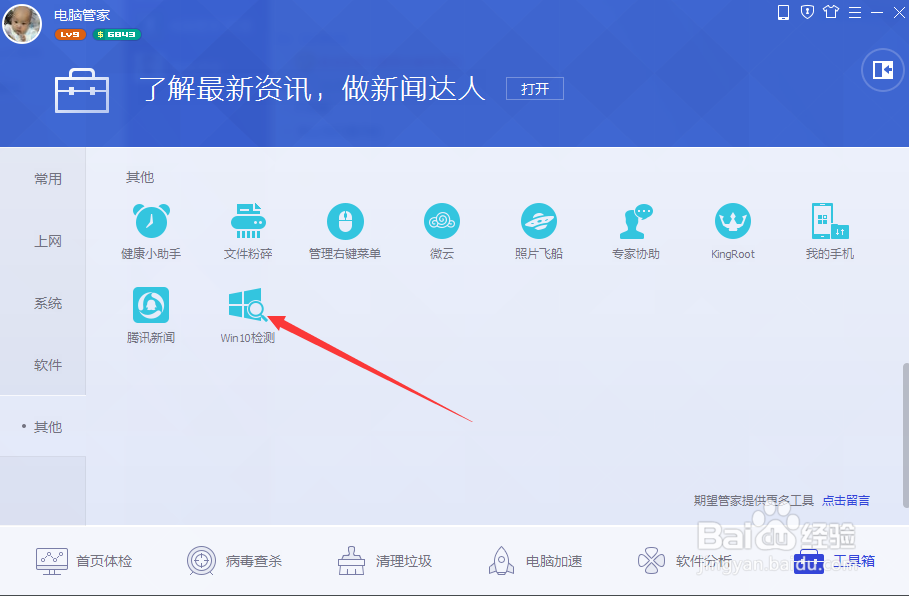909x596 pixels.
Task: Open the 微云 cloud tool
Action: point(442,231)
